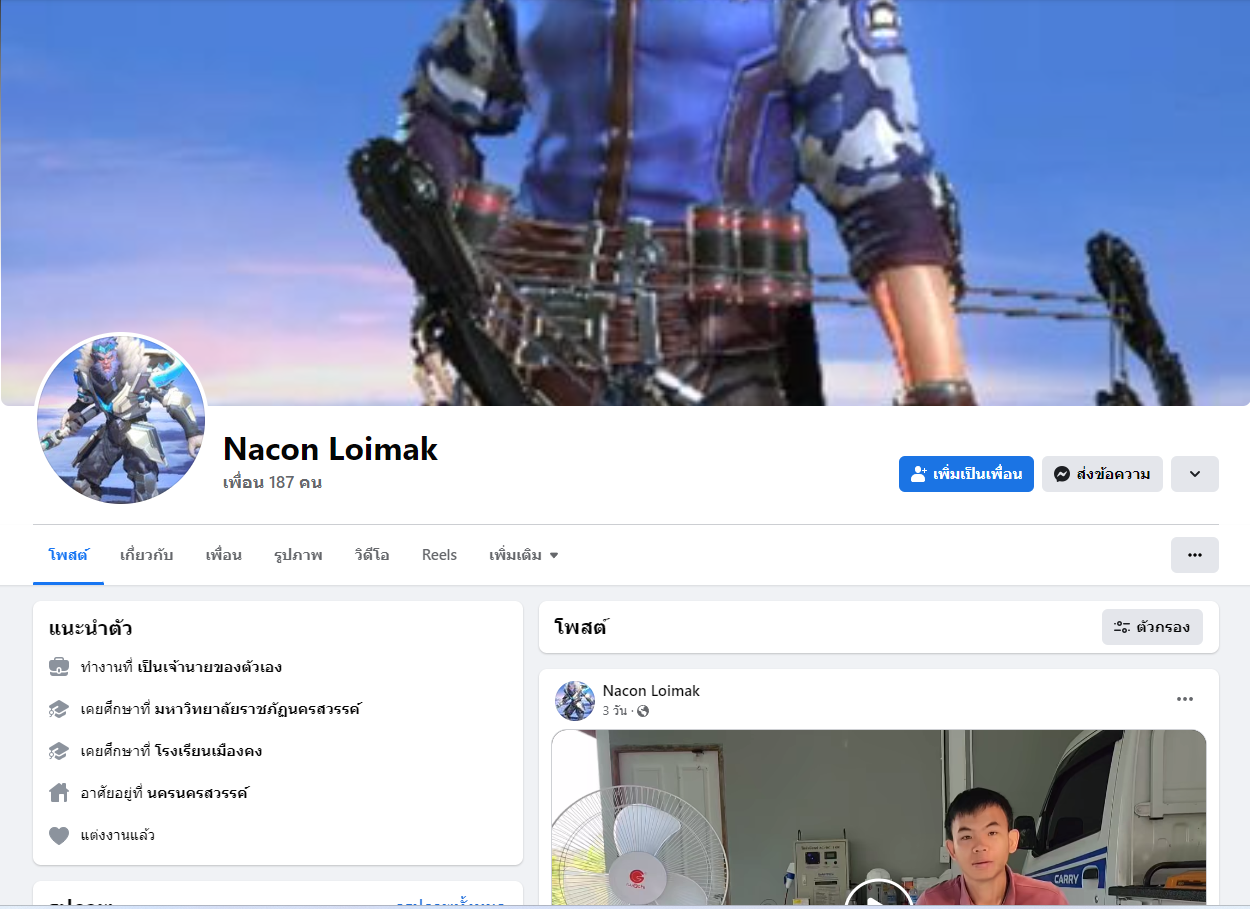Viewport: 1250px width, 909px height.
Task: Open the cover photo
Action: coord(625,202)
